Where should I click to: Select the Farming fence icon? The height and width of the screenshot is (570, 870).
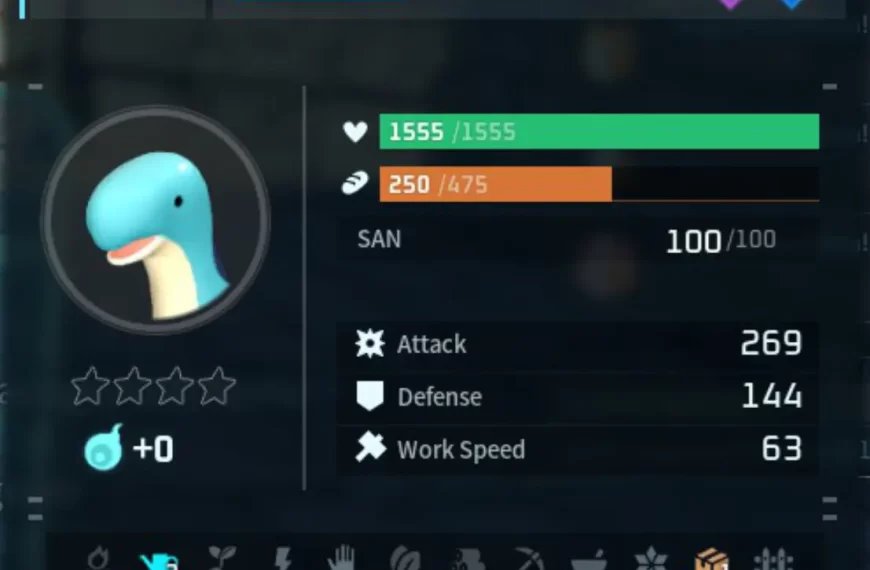(x=773, y=559)
